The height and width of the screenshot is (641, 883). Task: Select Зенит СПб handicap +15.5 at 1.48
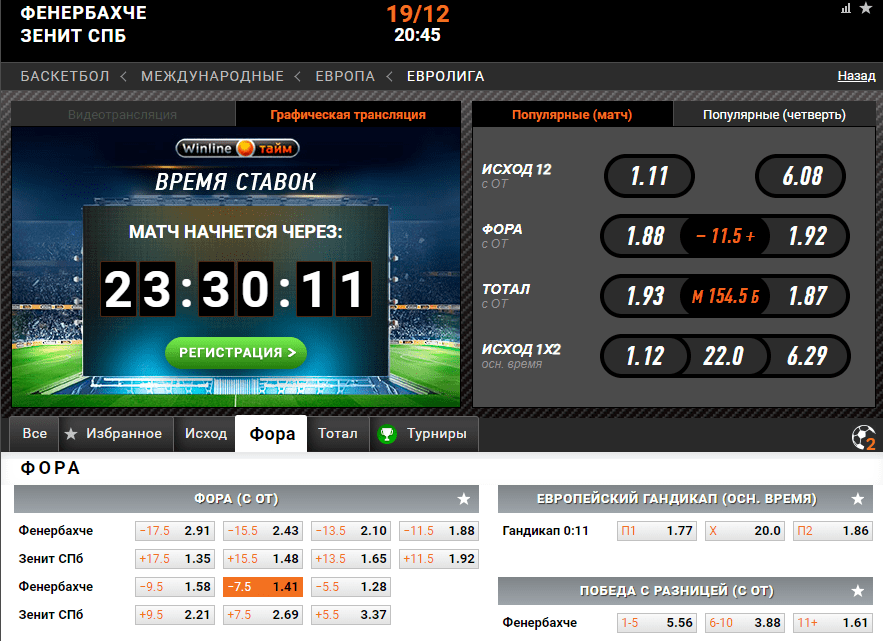(x=263, y=559)
